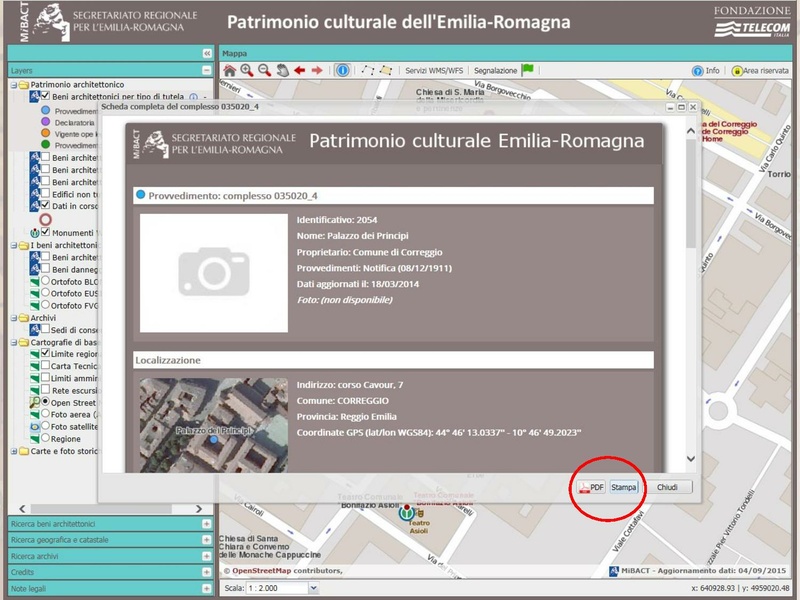Expand the Ricerca archivi panel
The height and width of the screenshot is (600, 800).
tap(207, 556)
